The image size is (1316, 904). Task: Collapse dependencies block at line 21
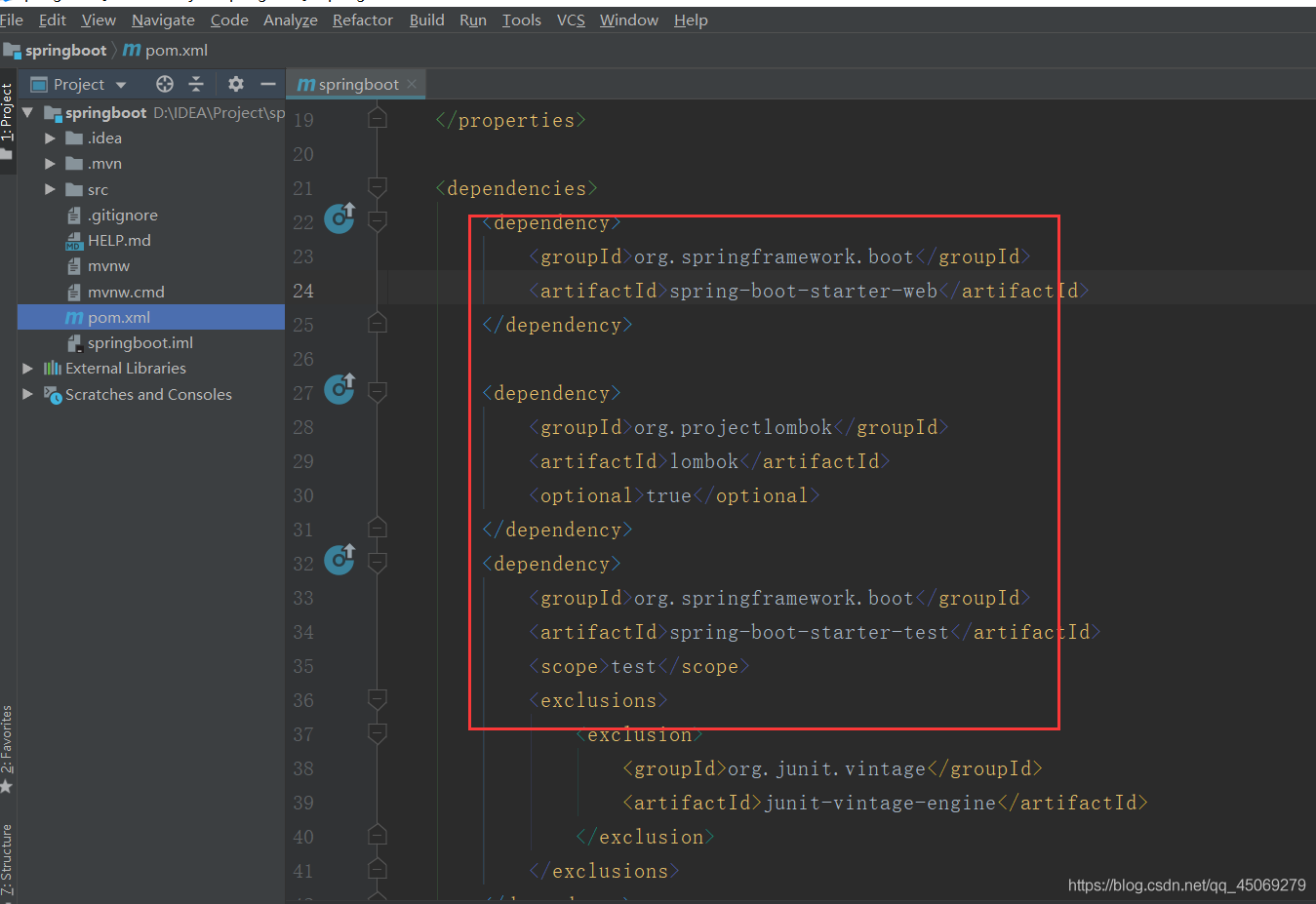(x=378, y=187)
